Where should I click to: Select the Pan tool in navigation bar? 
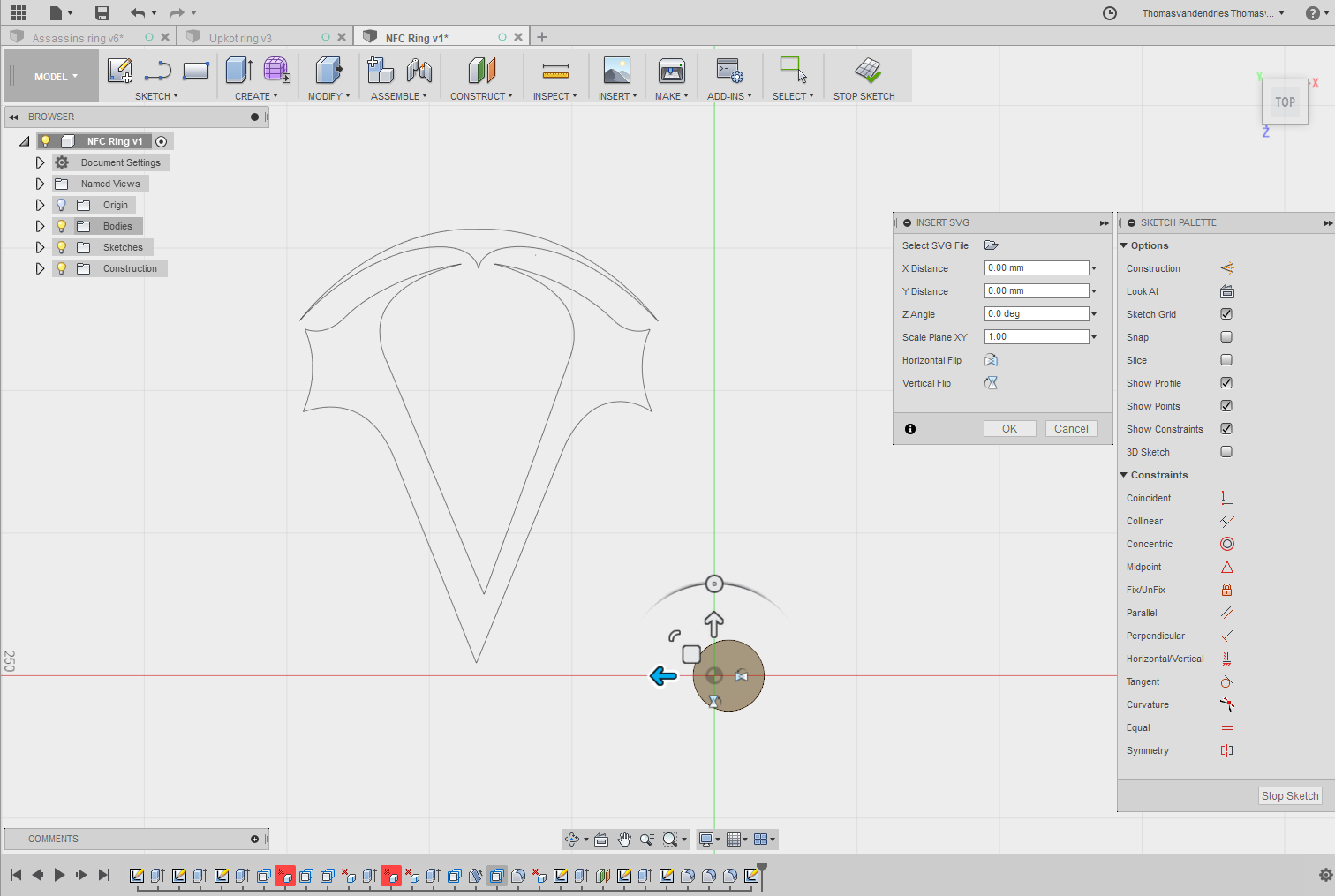point(624,839)
